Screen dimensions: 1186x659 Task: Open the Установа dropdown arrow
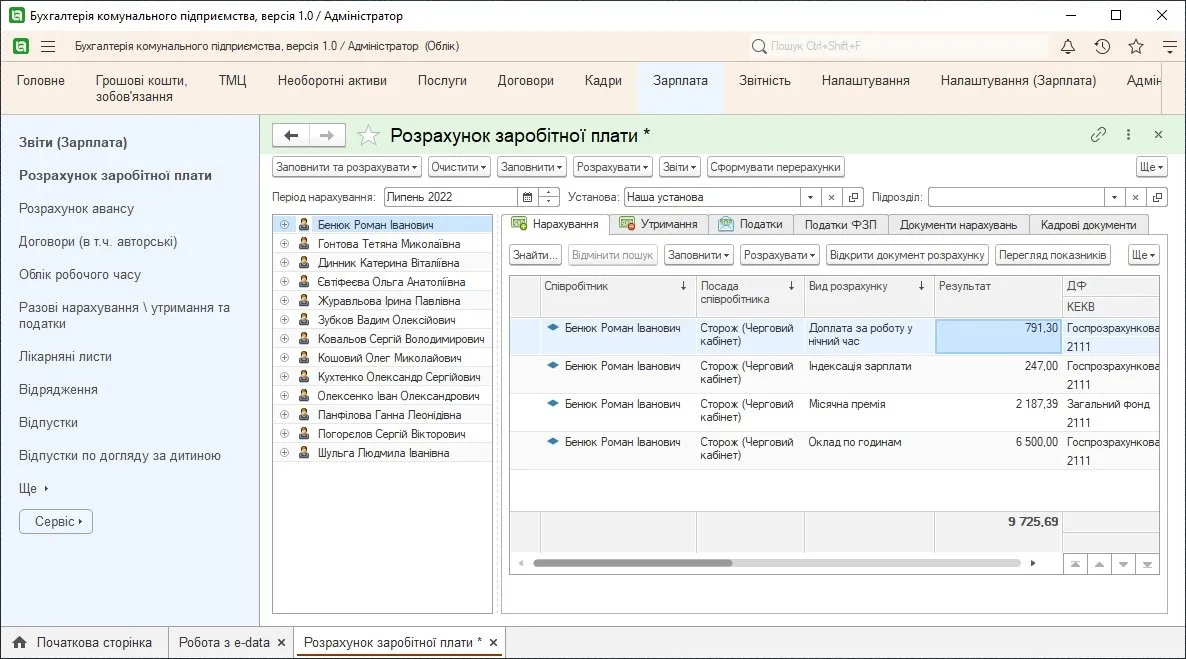click(810, 197)
